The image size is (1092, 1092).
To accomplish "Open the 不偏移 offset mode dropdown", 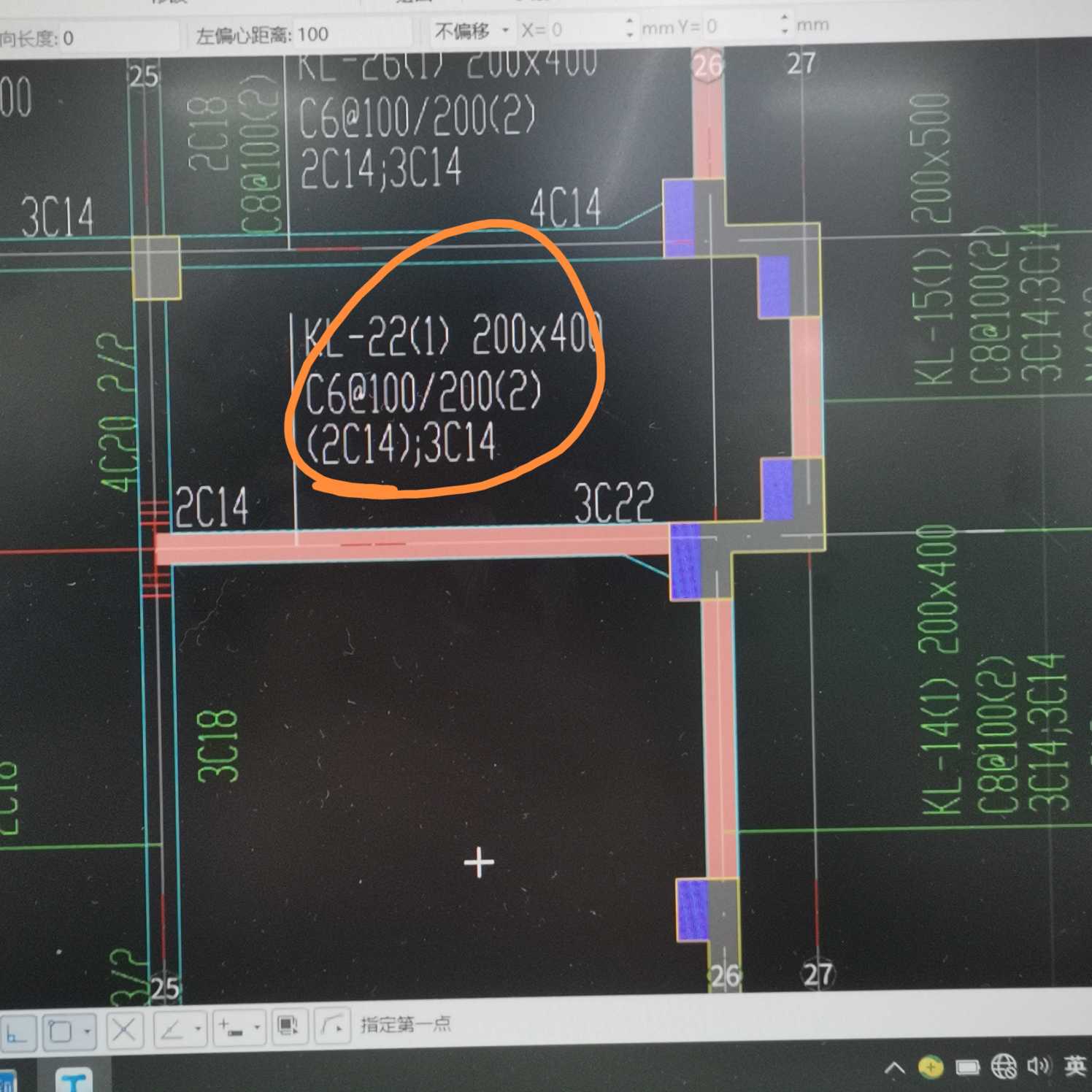I will click(472, 31).
